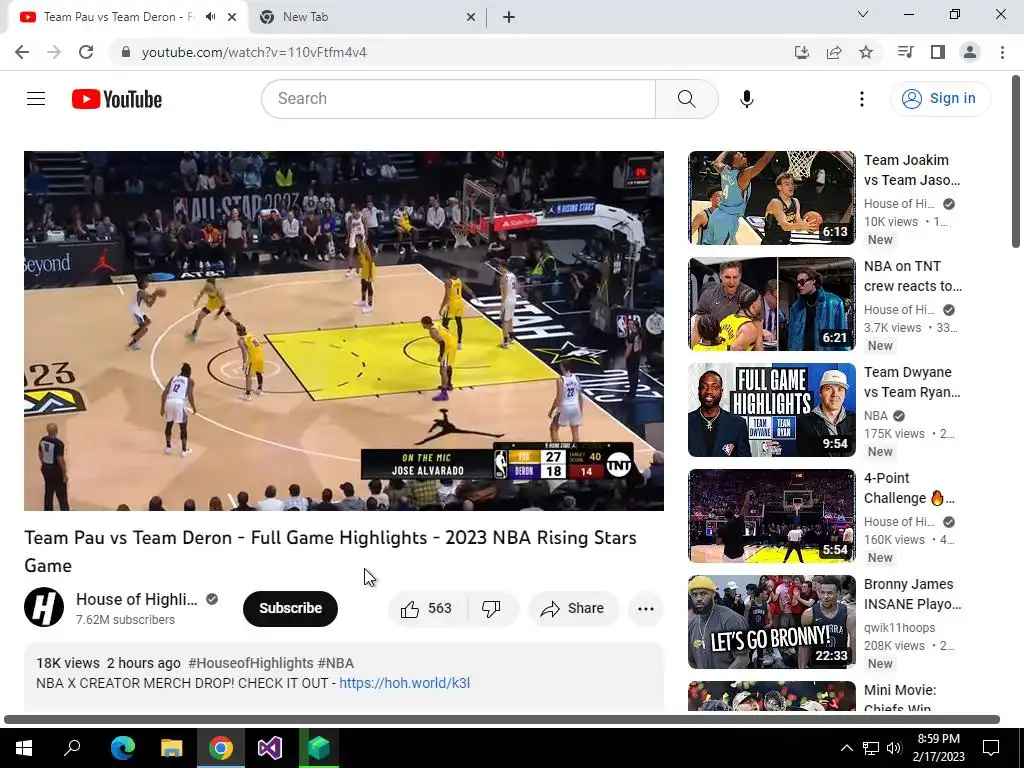Show hidden tray icons chevron
The width and height of the screenshot is (1024, 768).
846,748
